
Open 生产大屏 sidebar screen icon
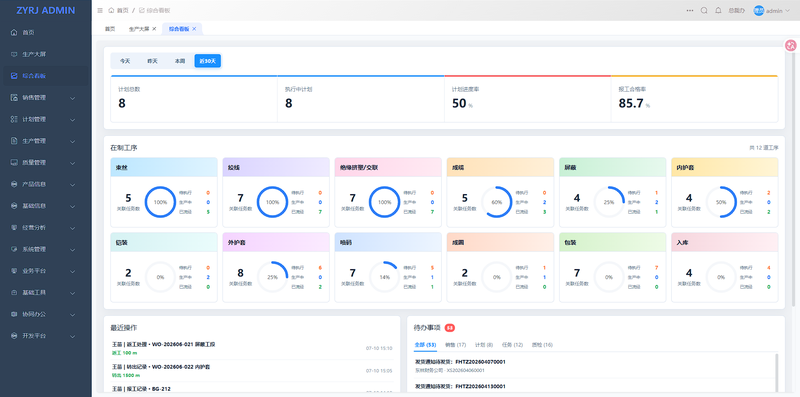point(14,54)
